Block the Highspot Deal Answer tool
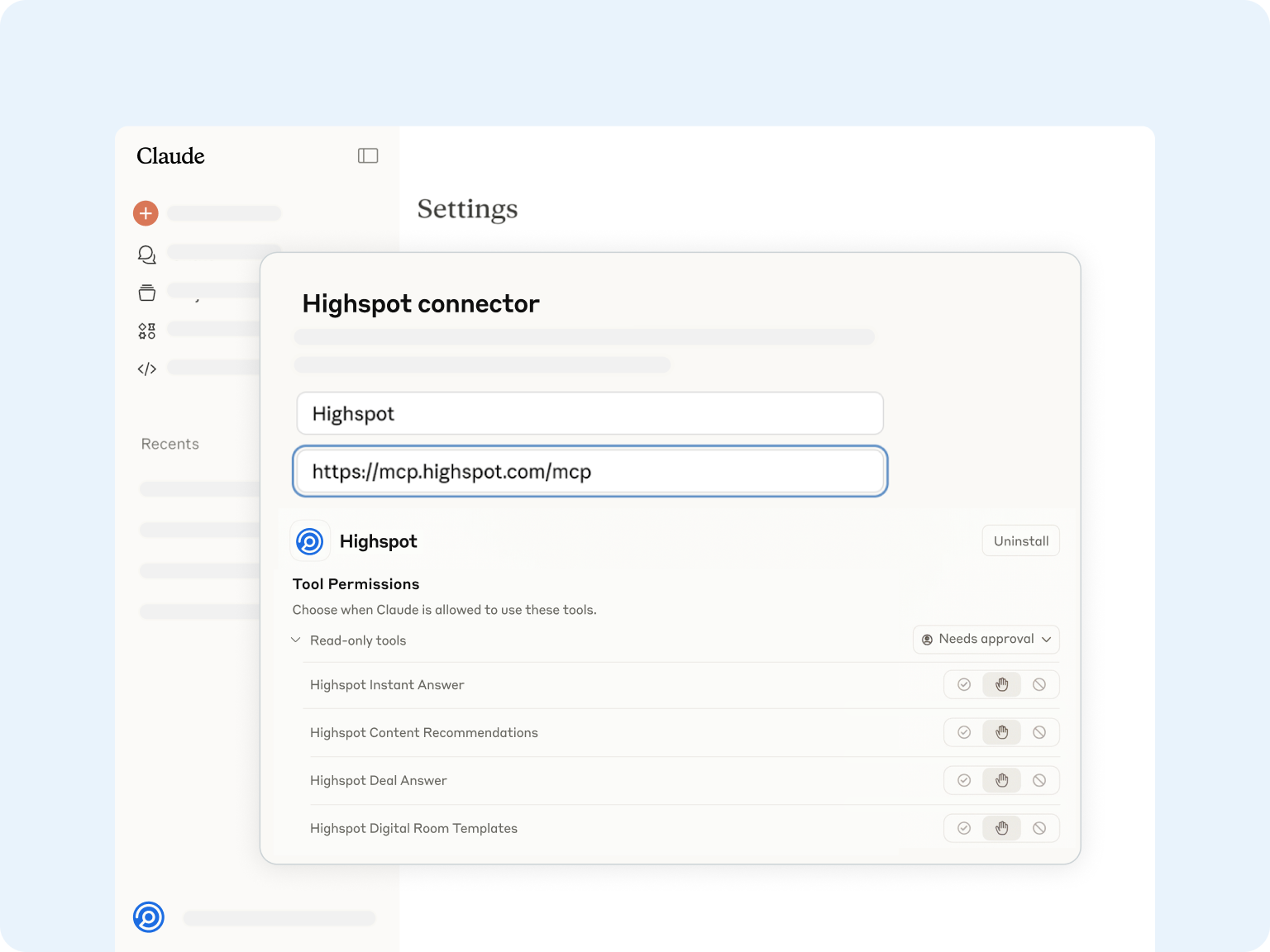 (1039, 780)
